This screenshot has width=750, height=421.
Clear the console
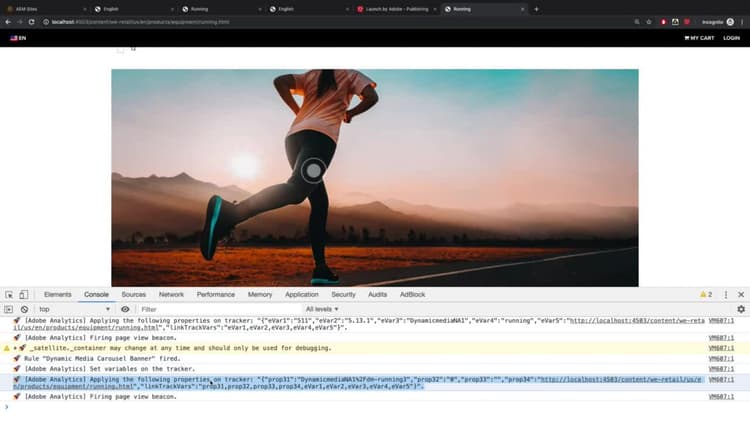click(24, 310)
